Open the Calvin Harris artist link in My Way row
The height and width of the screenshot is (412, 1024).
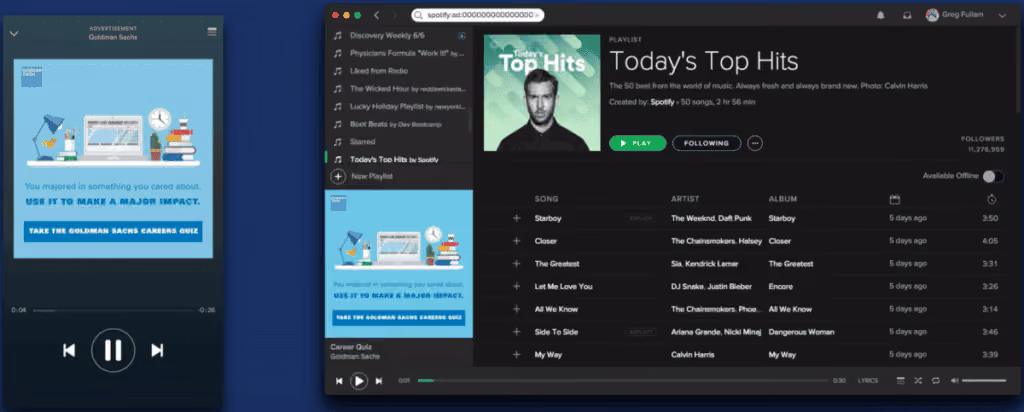692,355
